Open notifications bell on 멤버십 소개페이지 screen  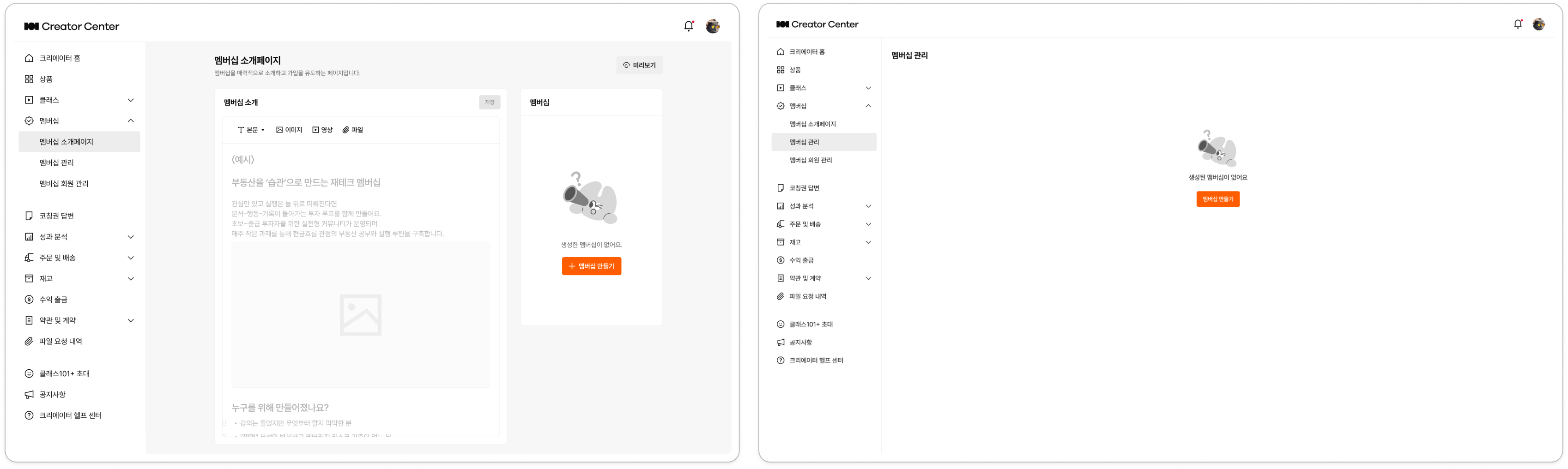pyautogui.click(x=689, y=26)
